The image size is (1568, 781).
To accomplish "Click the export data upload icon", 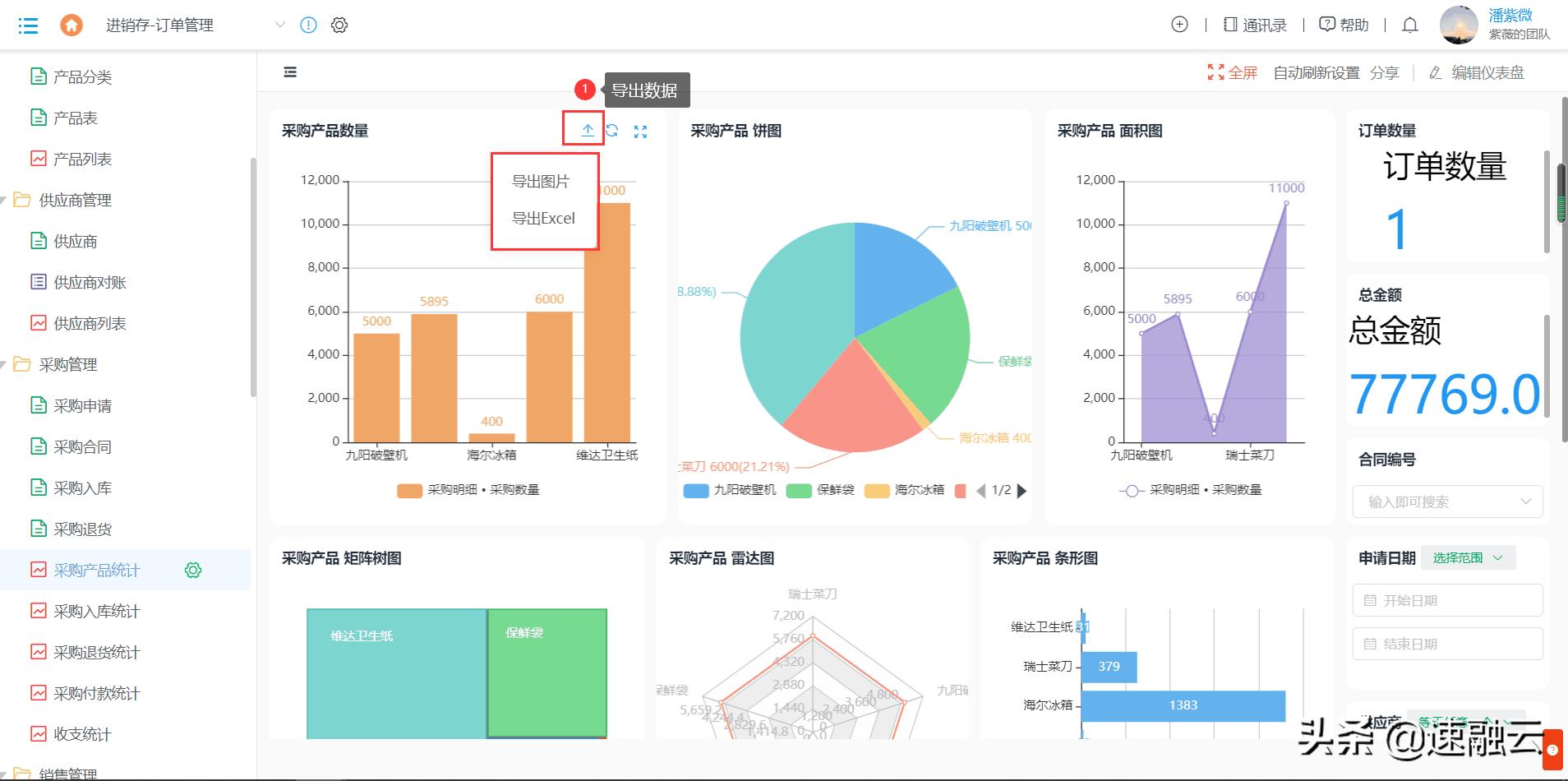I will point(588,131).
